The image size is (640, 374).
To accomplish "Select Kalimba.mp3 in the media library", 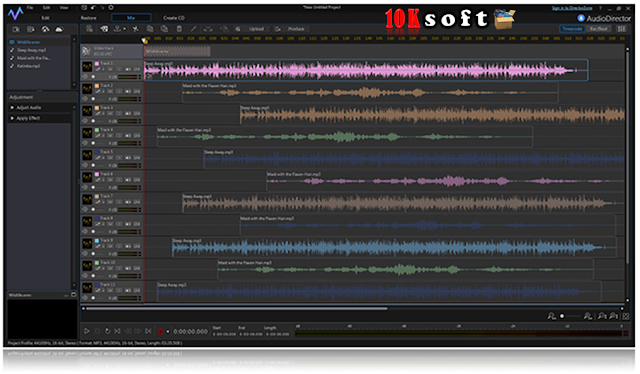I will 28,65.
